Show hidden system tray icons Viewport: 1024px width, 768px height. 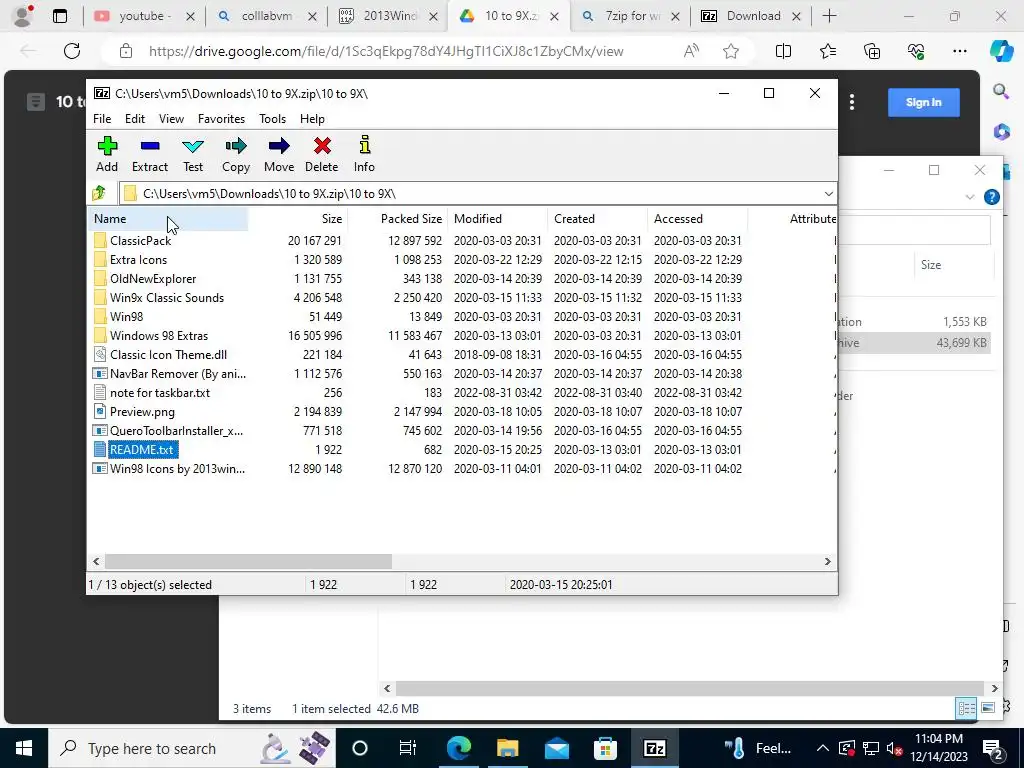823,748
